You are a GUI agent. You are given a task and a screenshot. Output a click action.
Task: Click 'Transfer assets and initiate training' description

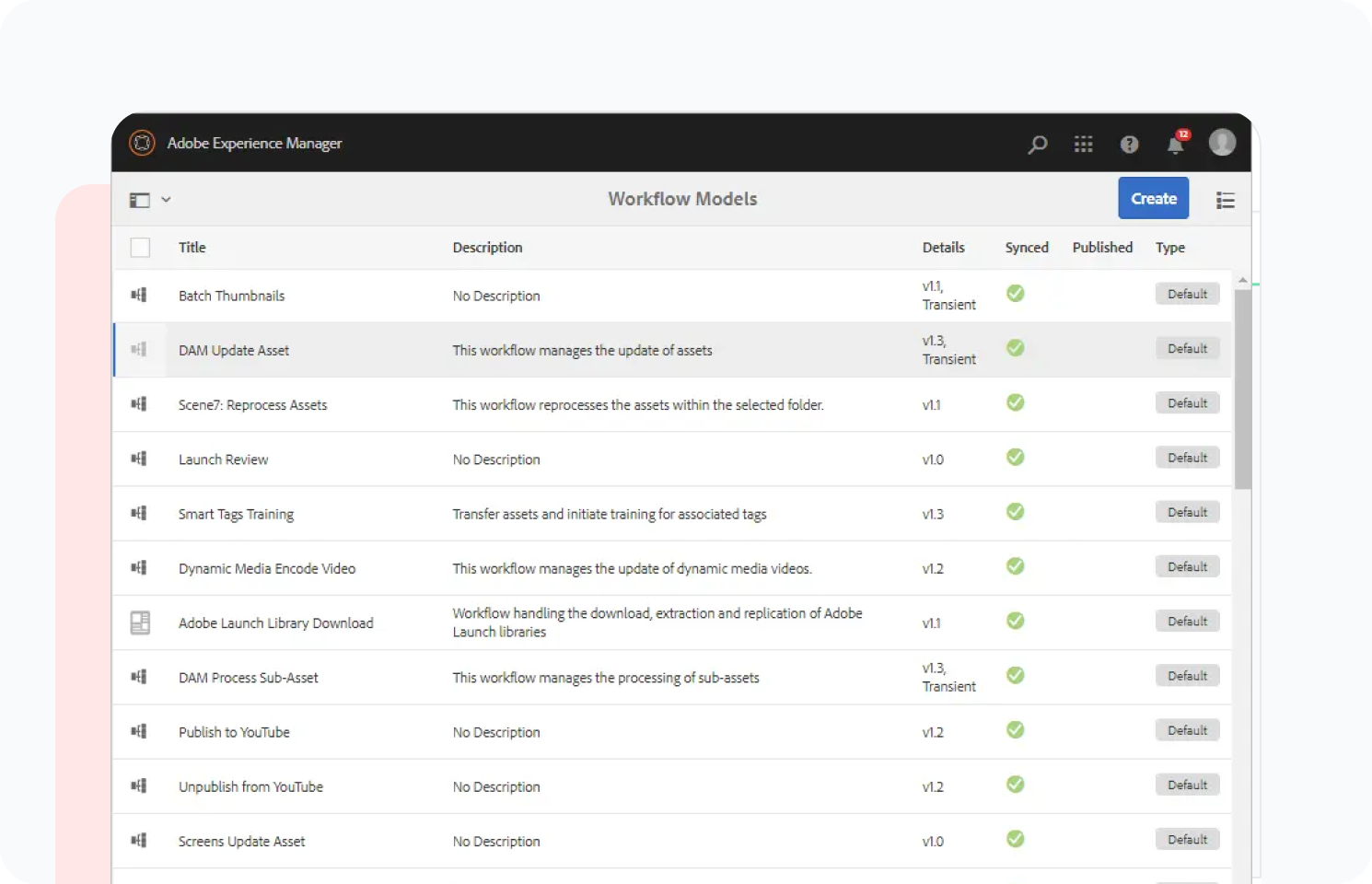tap(609, 514)
